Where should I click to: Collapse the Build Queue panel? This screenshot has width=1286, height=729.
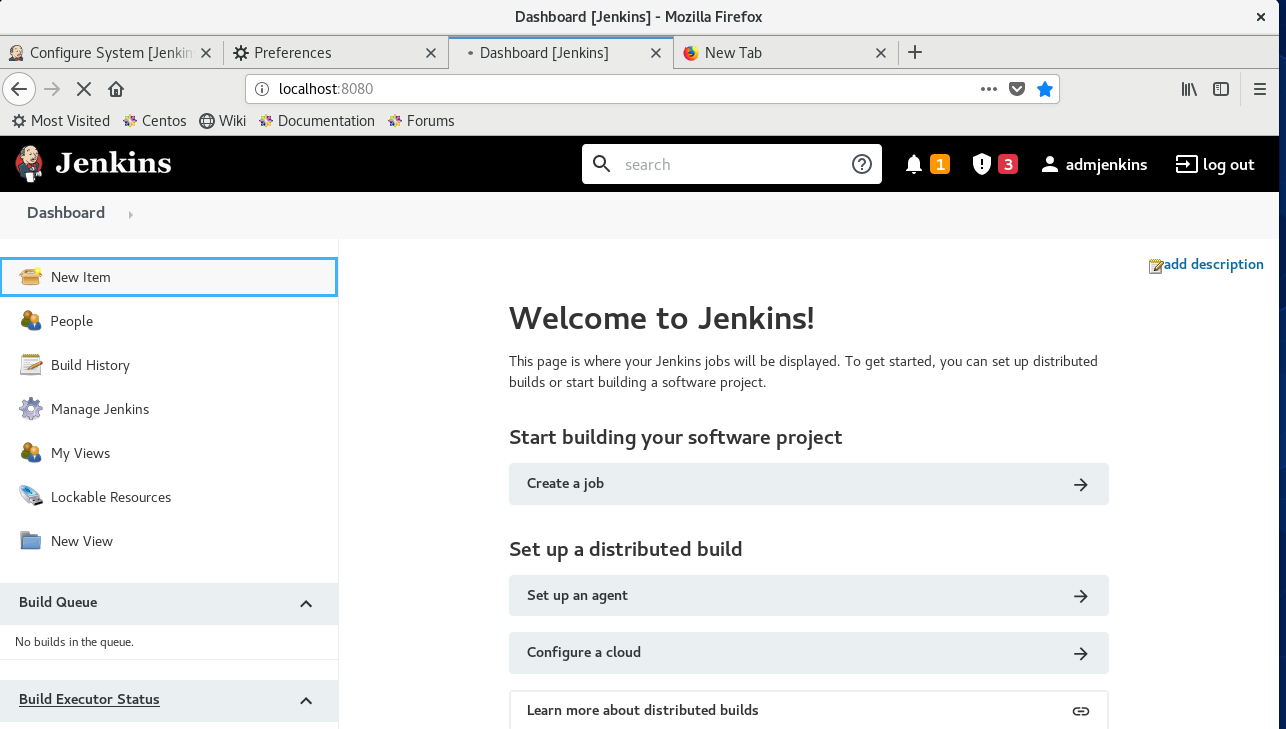pos(306,603)
